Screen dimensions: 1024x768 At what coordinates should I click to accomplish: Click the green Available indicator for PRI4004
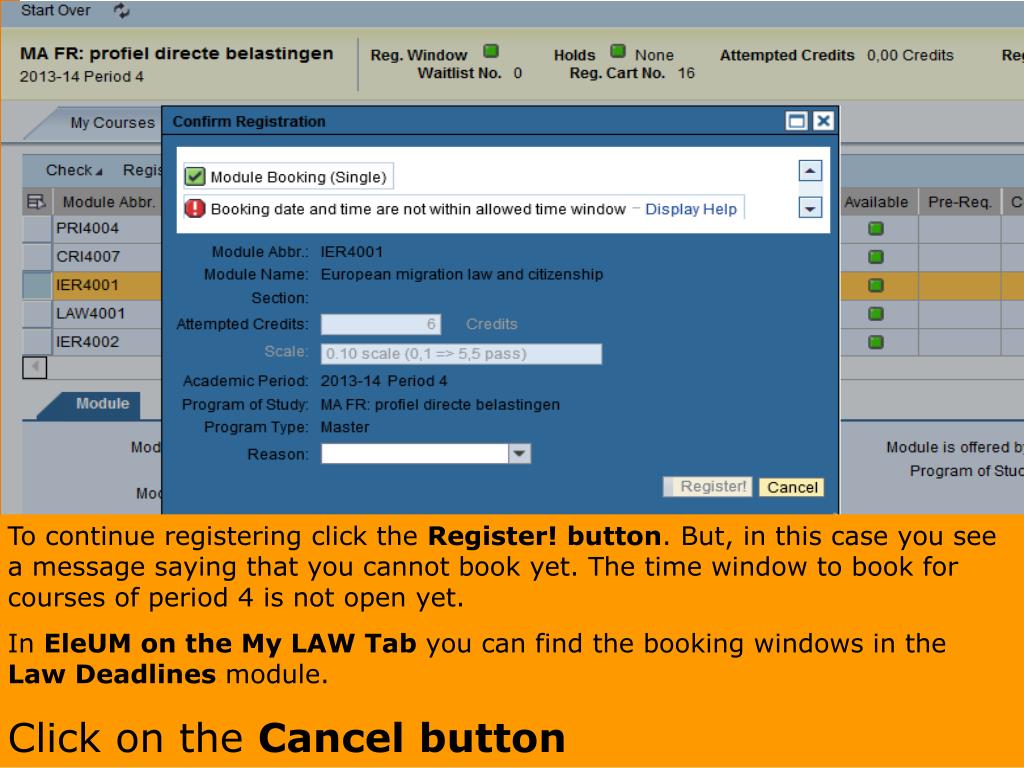876,229
